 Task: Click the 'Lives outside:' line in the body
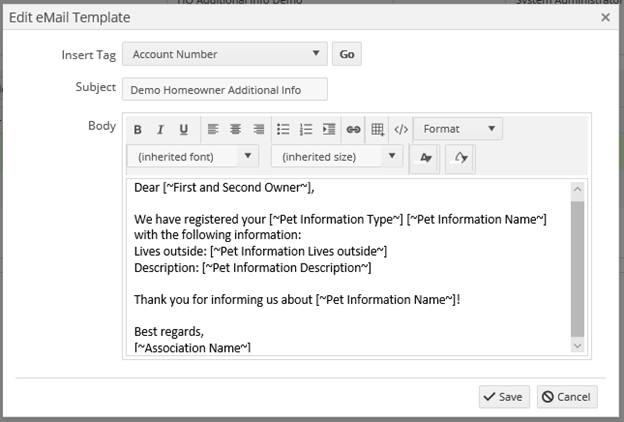coord(261,251)
